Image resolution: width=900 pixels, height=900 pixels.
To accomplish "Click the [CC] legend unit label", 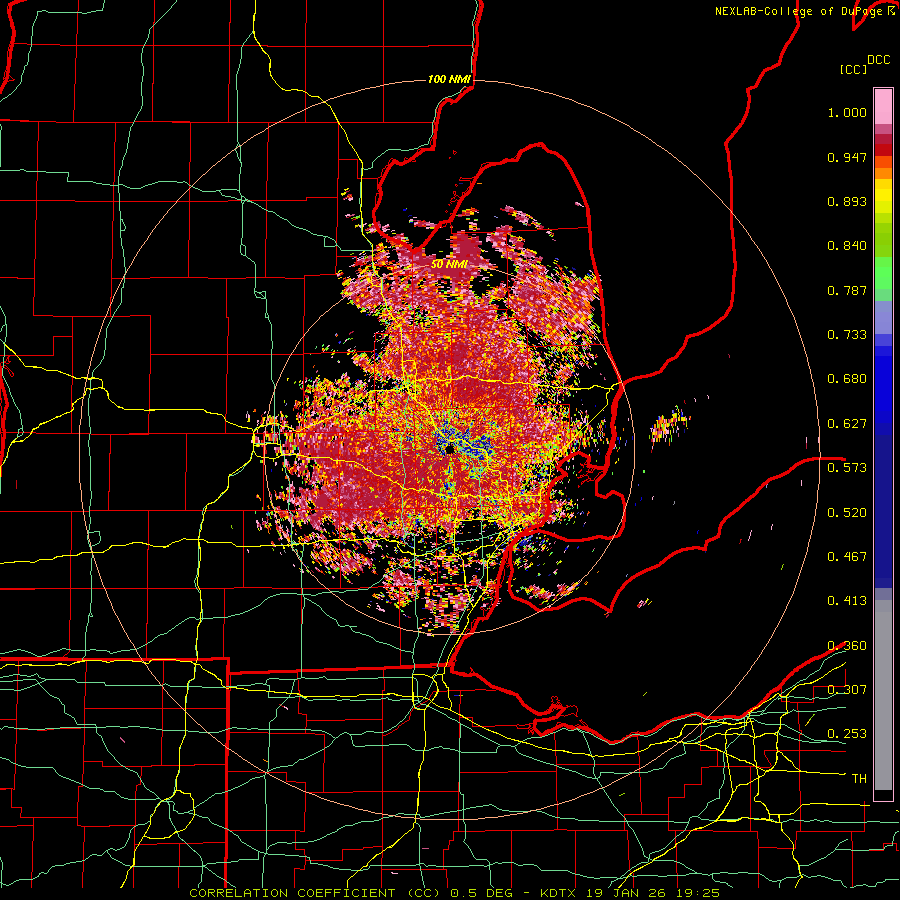I will click(x=853, y=69).
